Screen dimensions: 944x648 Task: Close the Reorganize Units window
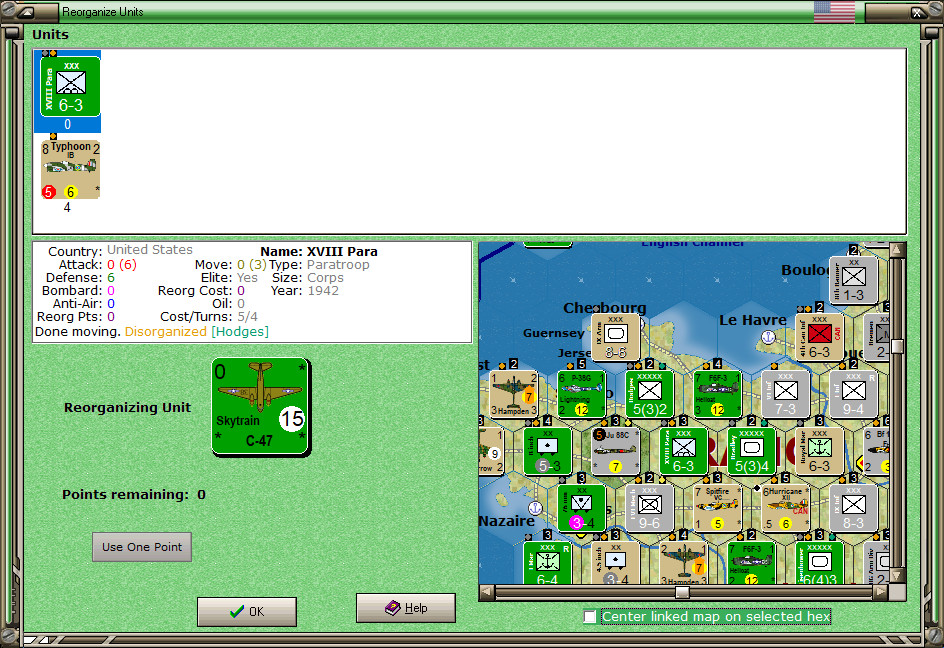[x=916, y=12]
